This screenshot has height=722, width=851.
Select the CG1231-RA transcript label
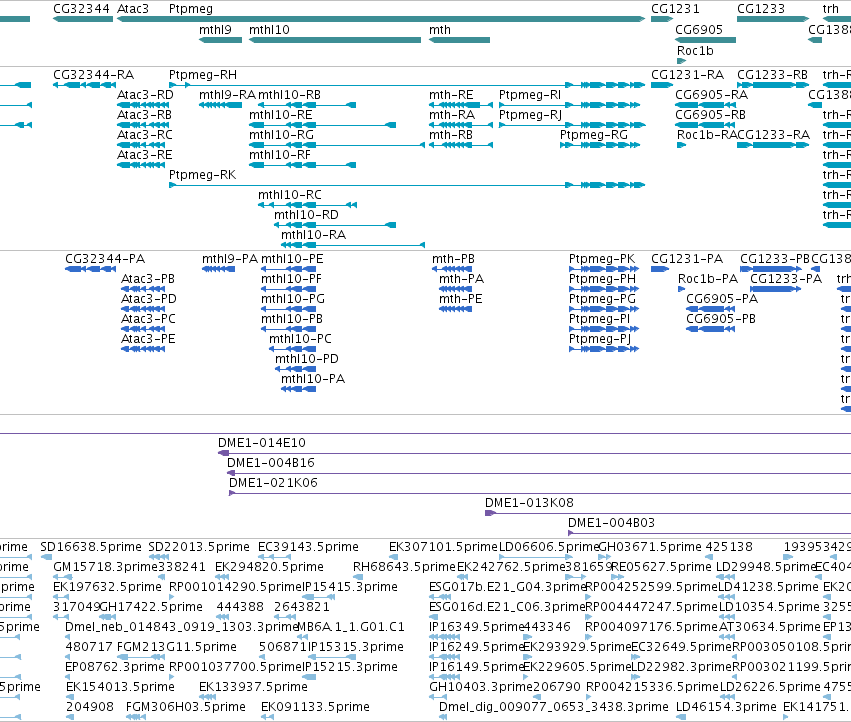tap(688, 75)
